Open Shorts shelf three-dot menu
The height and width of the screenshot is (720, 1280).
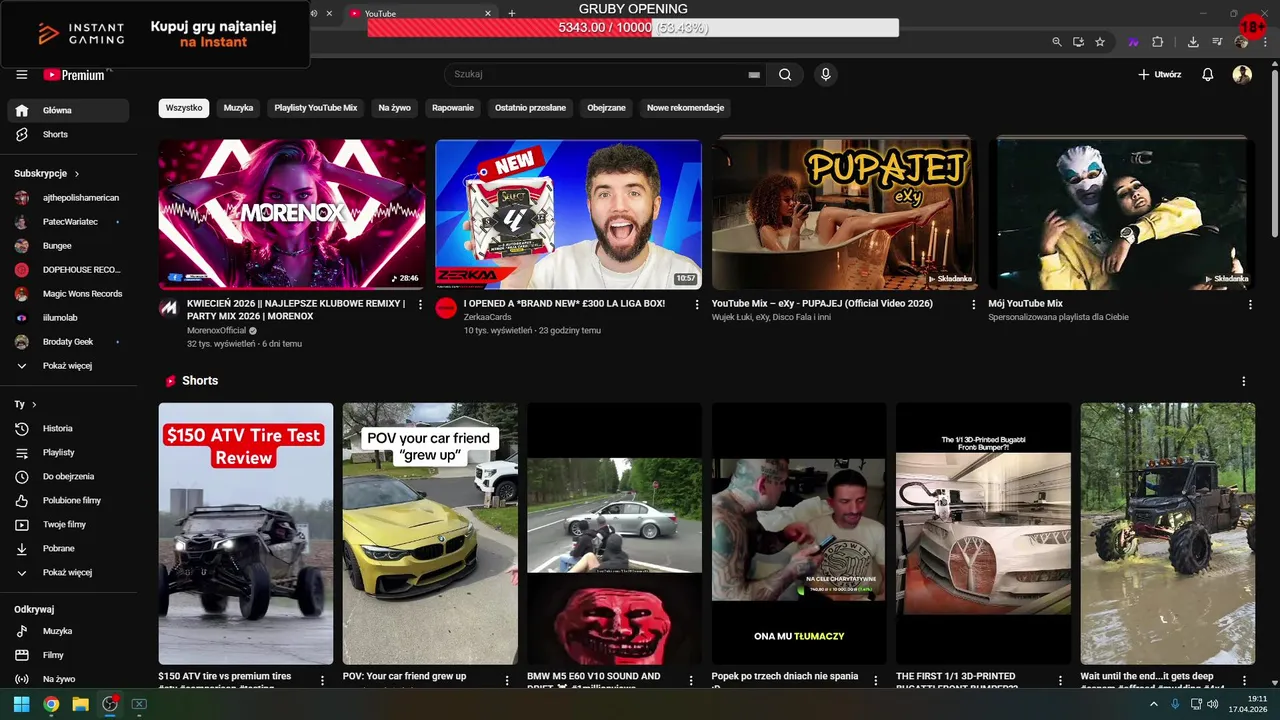click(x=1244, y=381)
